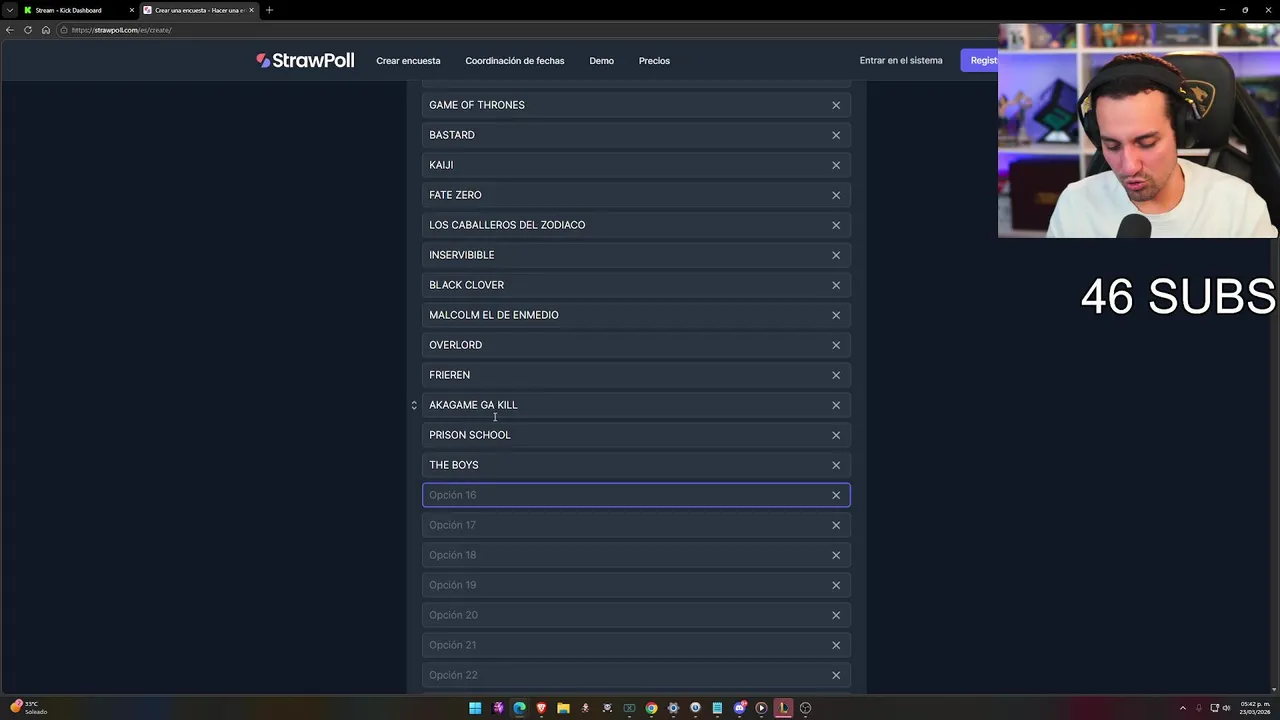Open a new browser tab
The height and width of the screenshot is (720, 1280).
[x=269, y=10]
